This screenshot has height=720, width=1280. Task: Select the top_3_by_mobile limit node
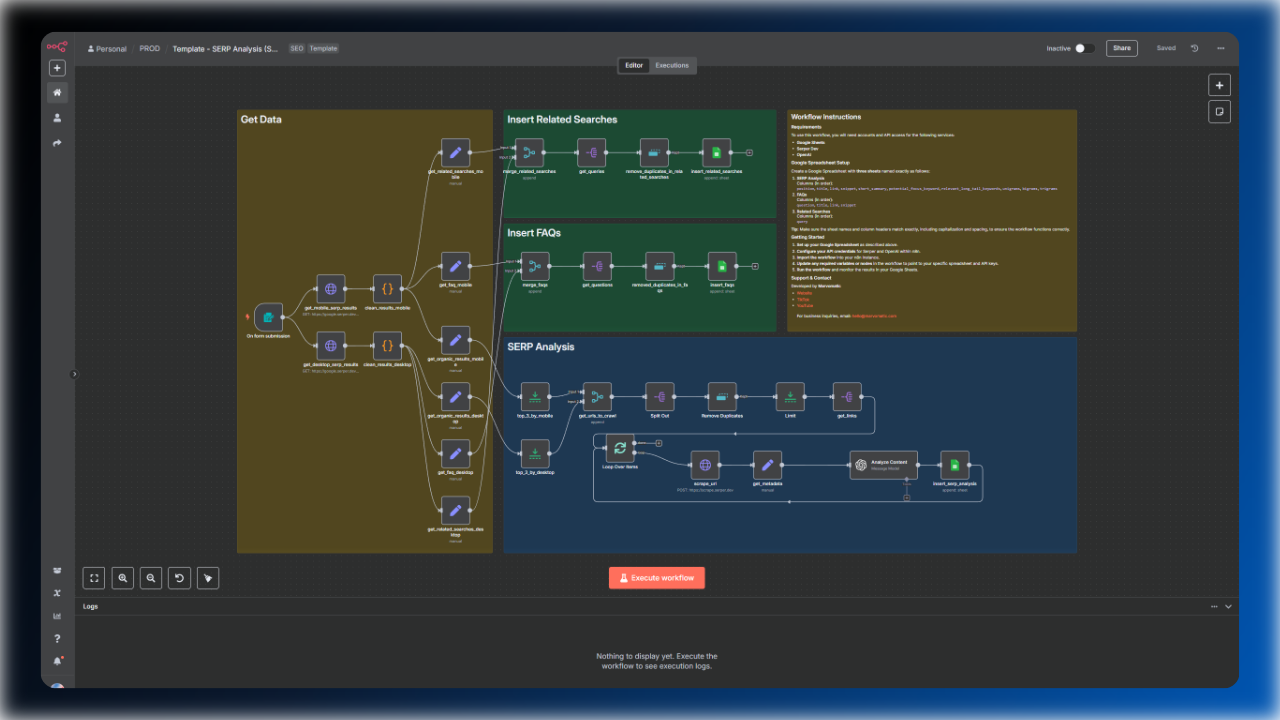coord(535,397)
